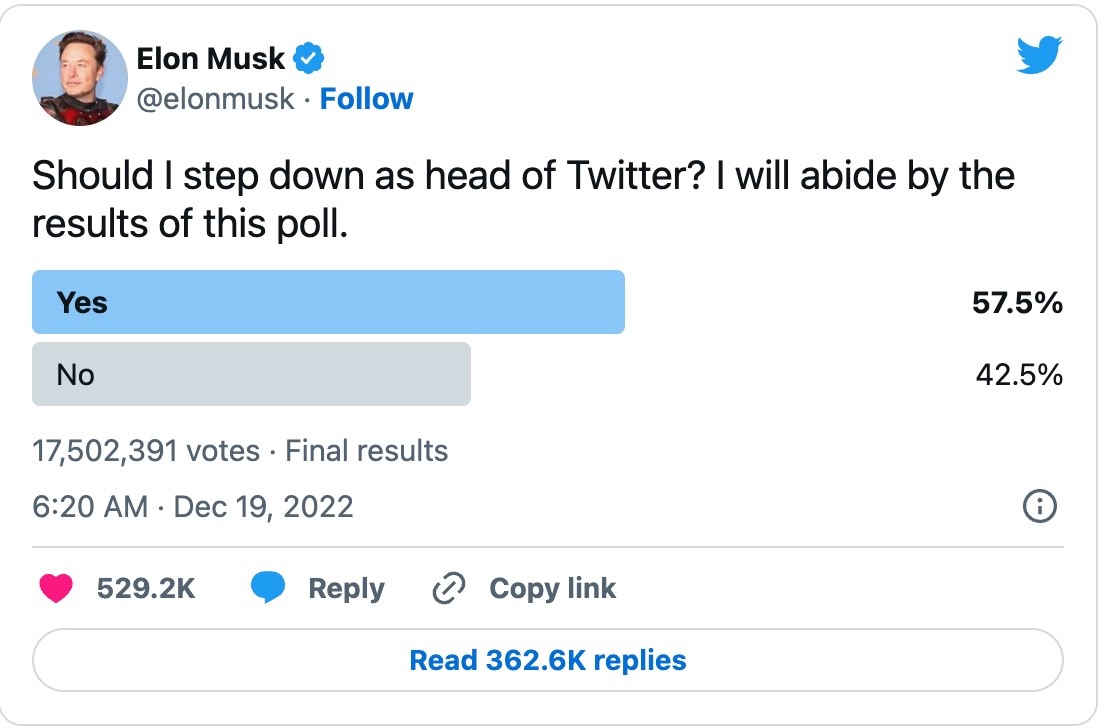
Task: Open Read 362.6K replies button
Action: (x=547, y=660)
